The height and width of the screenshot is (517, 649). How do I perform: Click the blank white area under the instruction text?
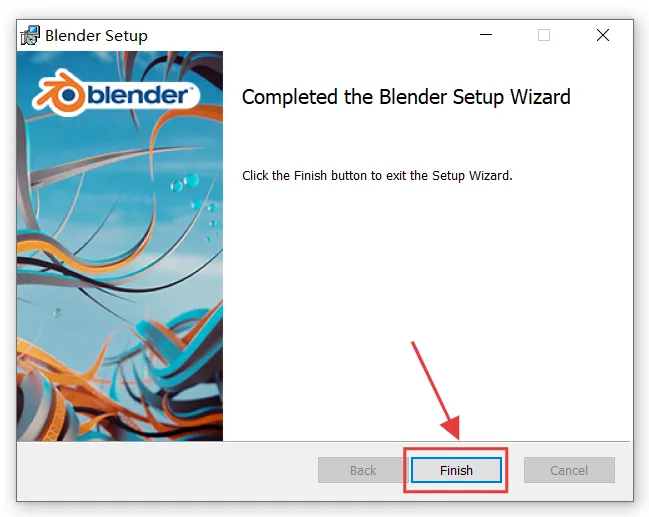pyautogui.click(x=426, y=290)
